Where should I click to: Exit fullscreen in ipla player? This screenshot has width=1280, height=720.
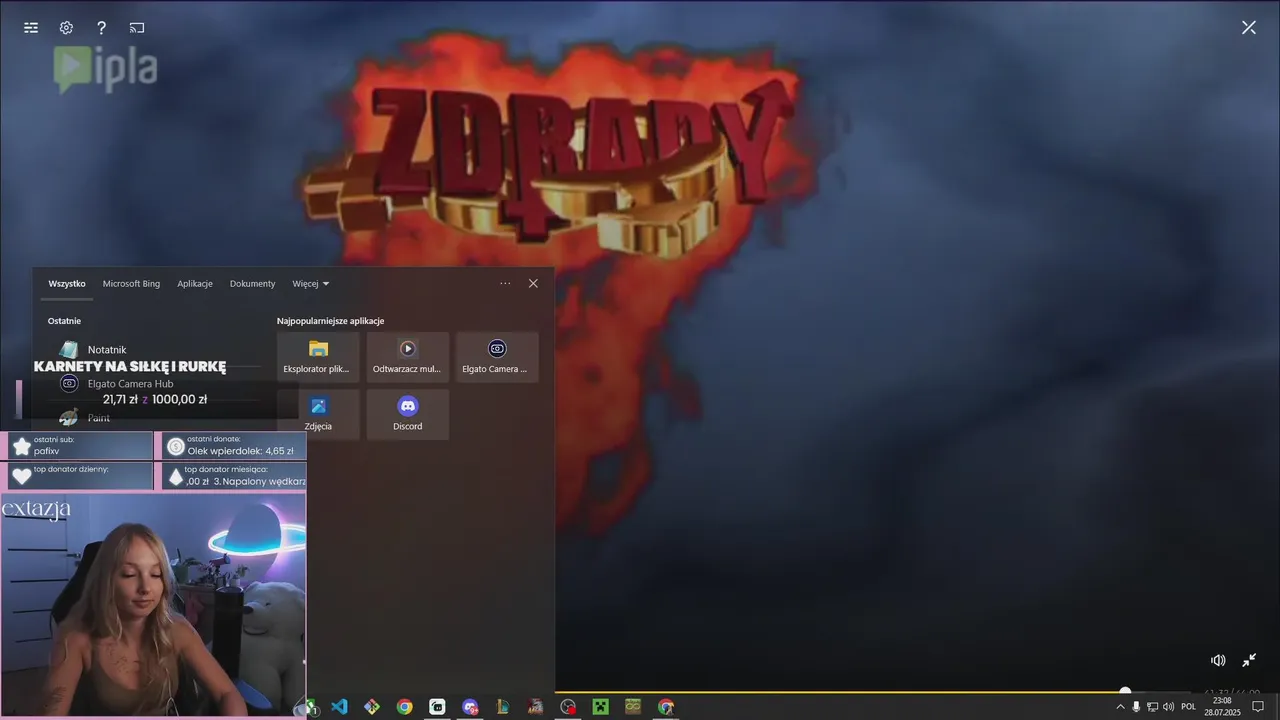[1249, 660]
